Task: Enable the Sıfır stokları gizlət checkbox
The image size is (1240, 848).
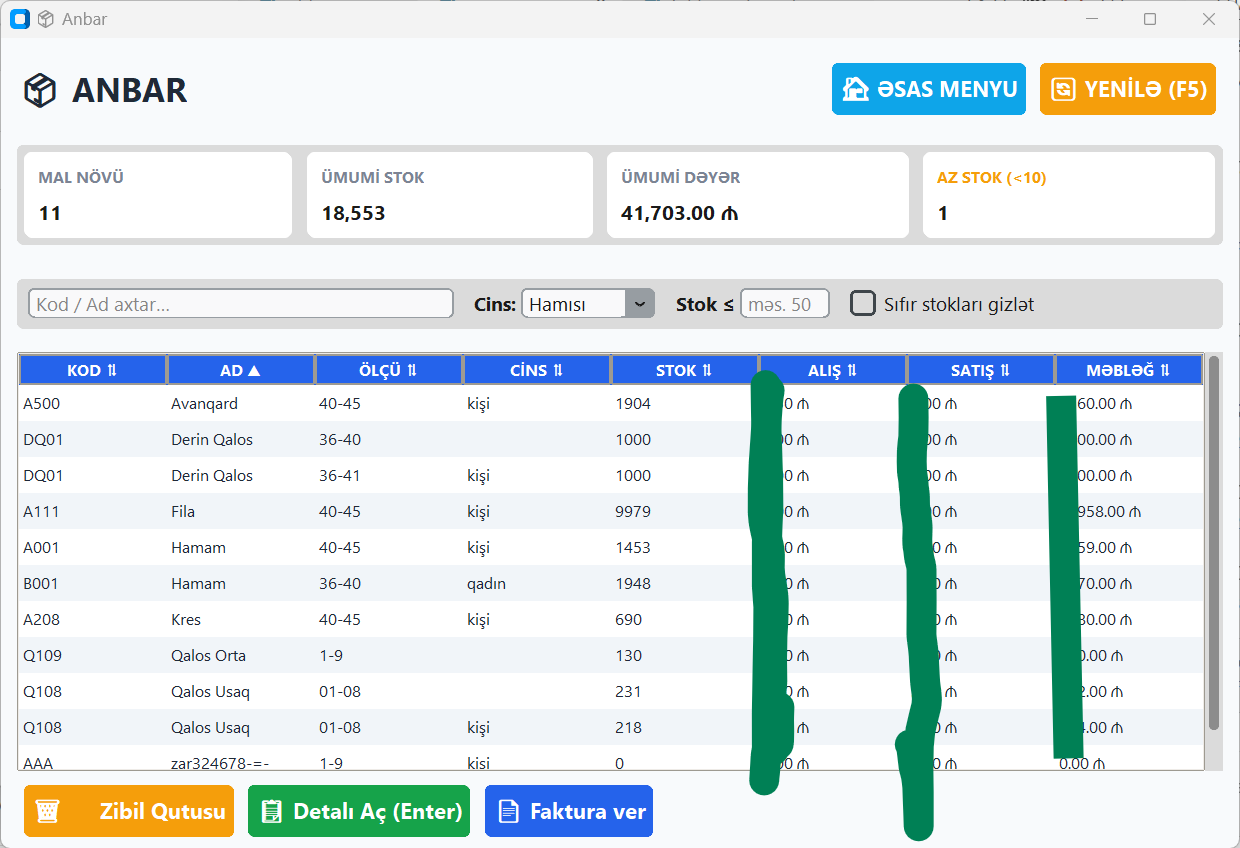Action: (862, 302)
